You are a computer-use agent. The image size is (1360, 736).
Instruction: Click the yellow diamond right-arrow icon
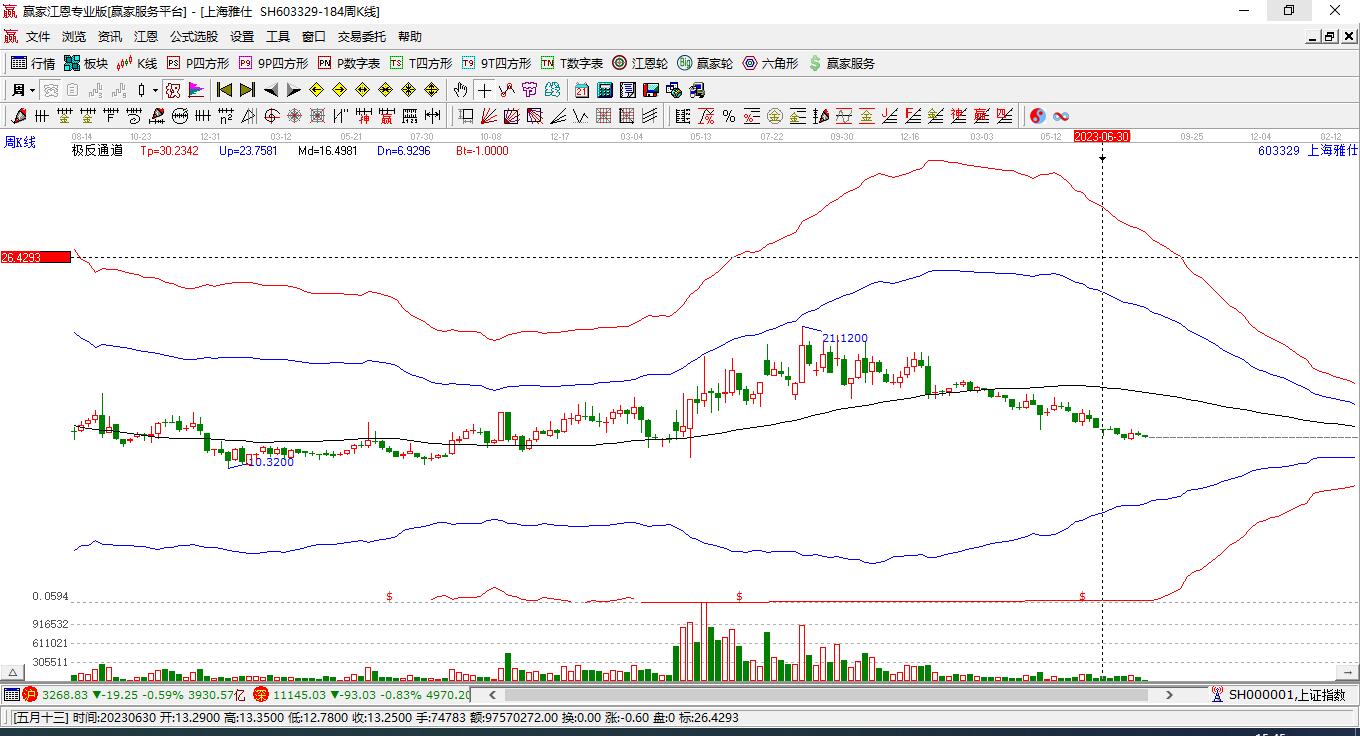(x=340, y=90)
